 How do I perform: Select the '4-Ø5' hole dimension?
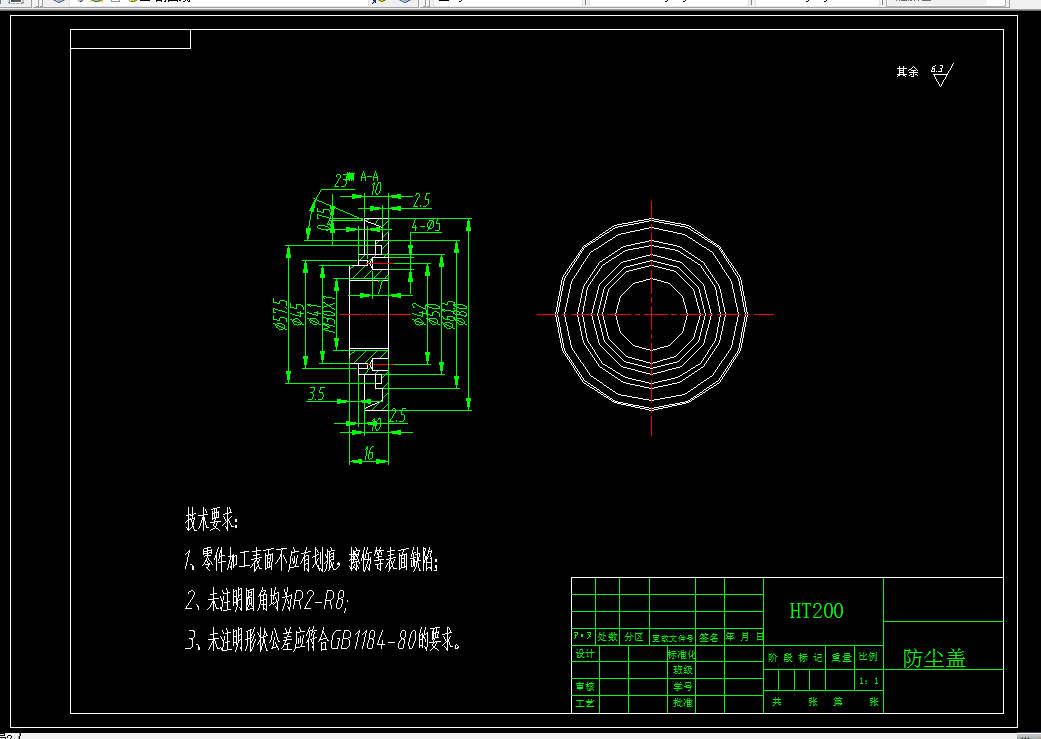click(426, 226)
